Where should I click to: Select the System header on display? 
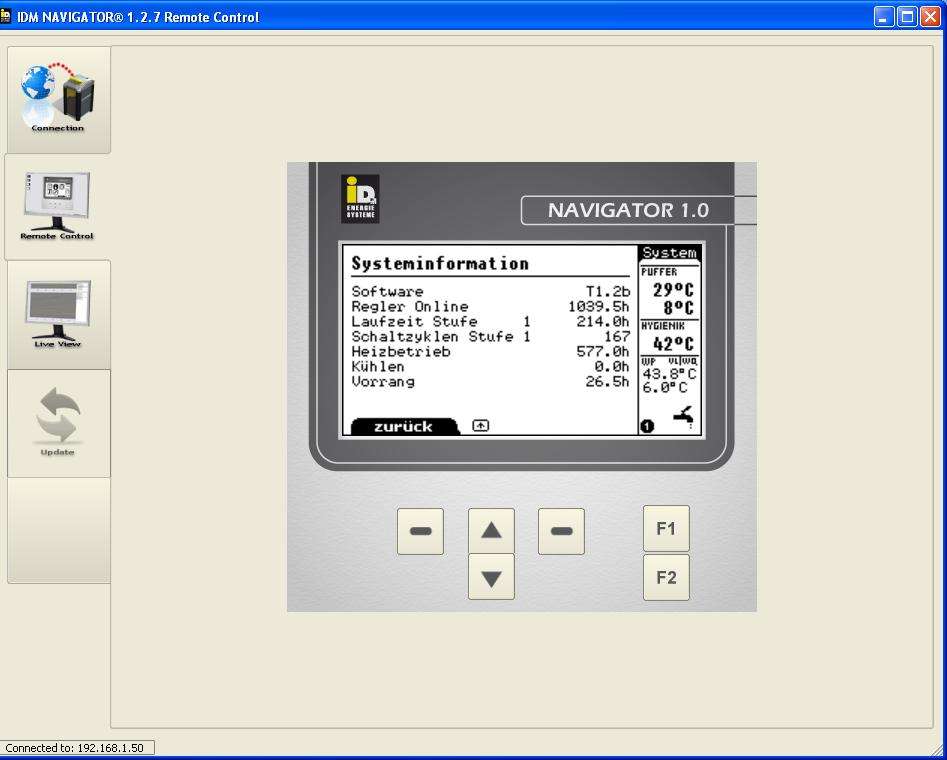tap(669, 252)
